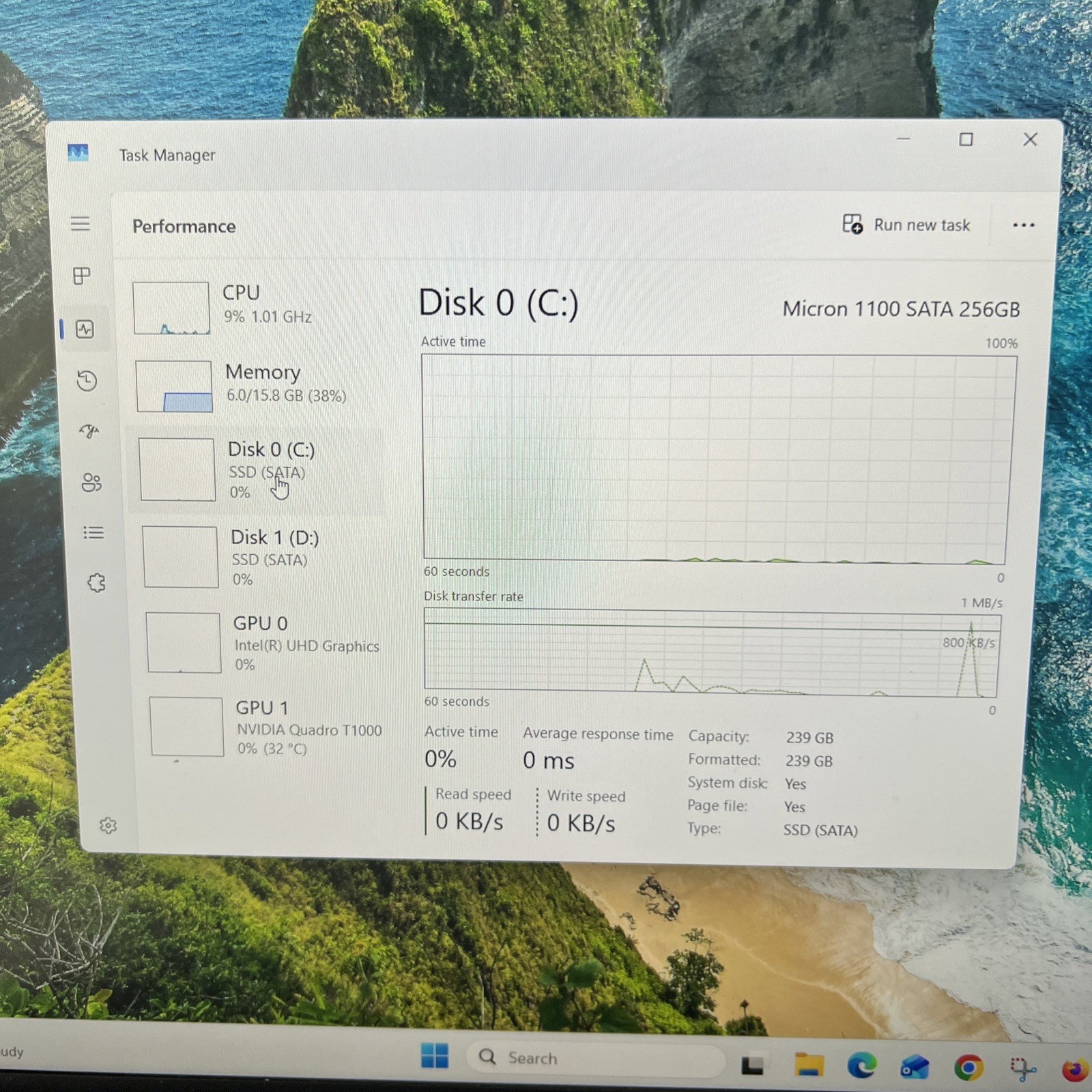Screen dimensions: 1092x1092
Task: Click the Micron 1100 SATA 256GB label
Action: click(901, 309)
